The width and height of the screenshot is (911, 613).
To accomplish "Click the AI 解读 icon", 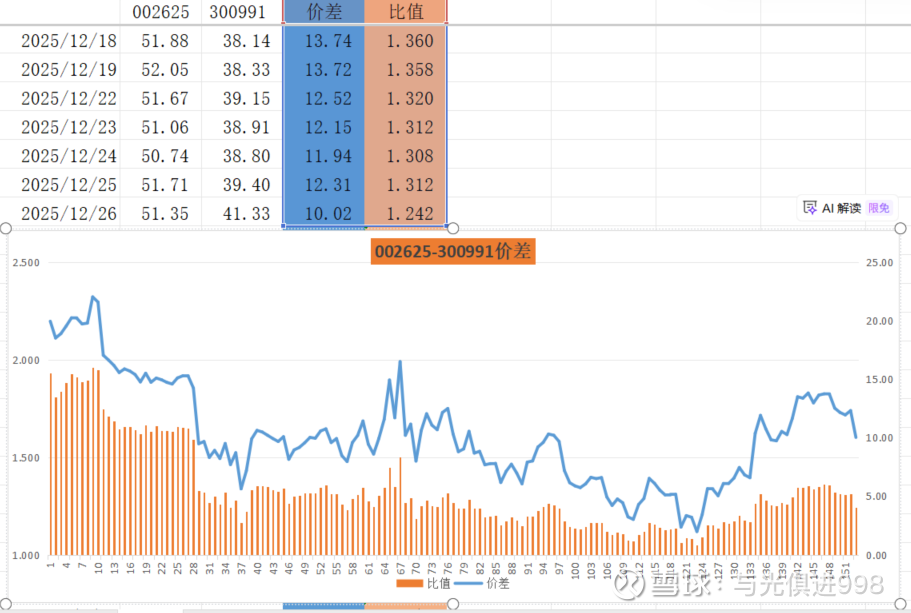I will [810, 208].
